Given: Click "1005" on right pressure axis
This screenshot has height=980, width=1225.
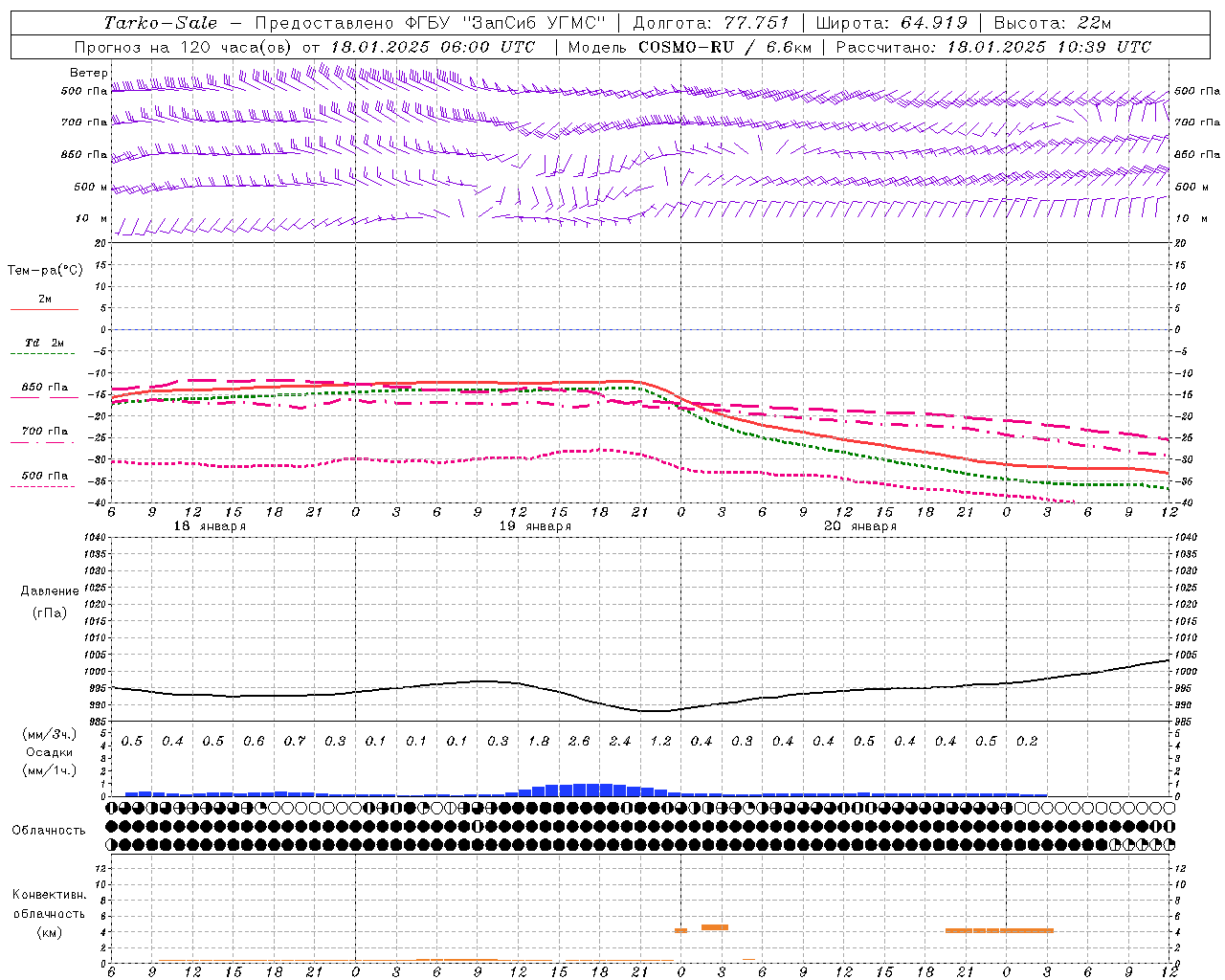Looking at the screenshot, I should tap(1186, 655).
